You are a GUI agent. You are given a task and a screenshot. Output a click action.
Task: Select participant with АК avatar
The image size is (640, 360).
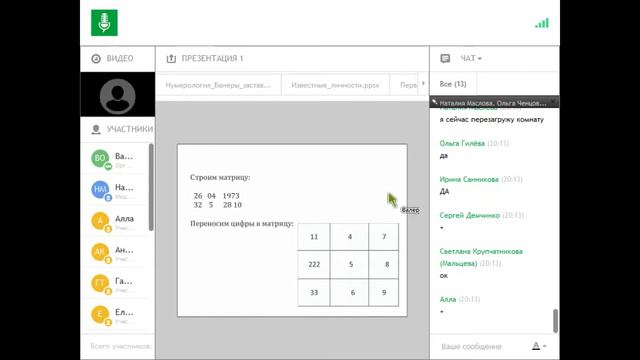[113, 252]
